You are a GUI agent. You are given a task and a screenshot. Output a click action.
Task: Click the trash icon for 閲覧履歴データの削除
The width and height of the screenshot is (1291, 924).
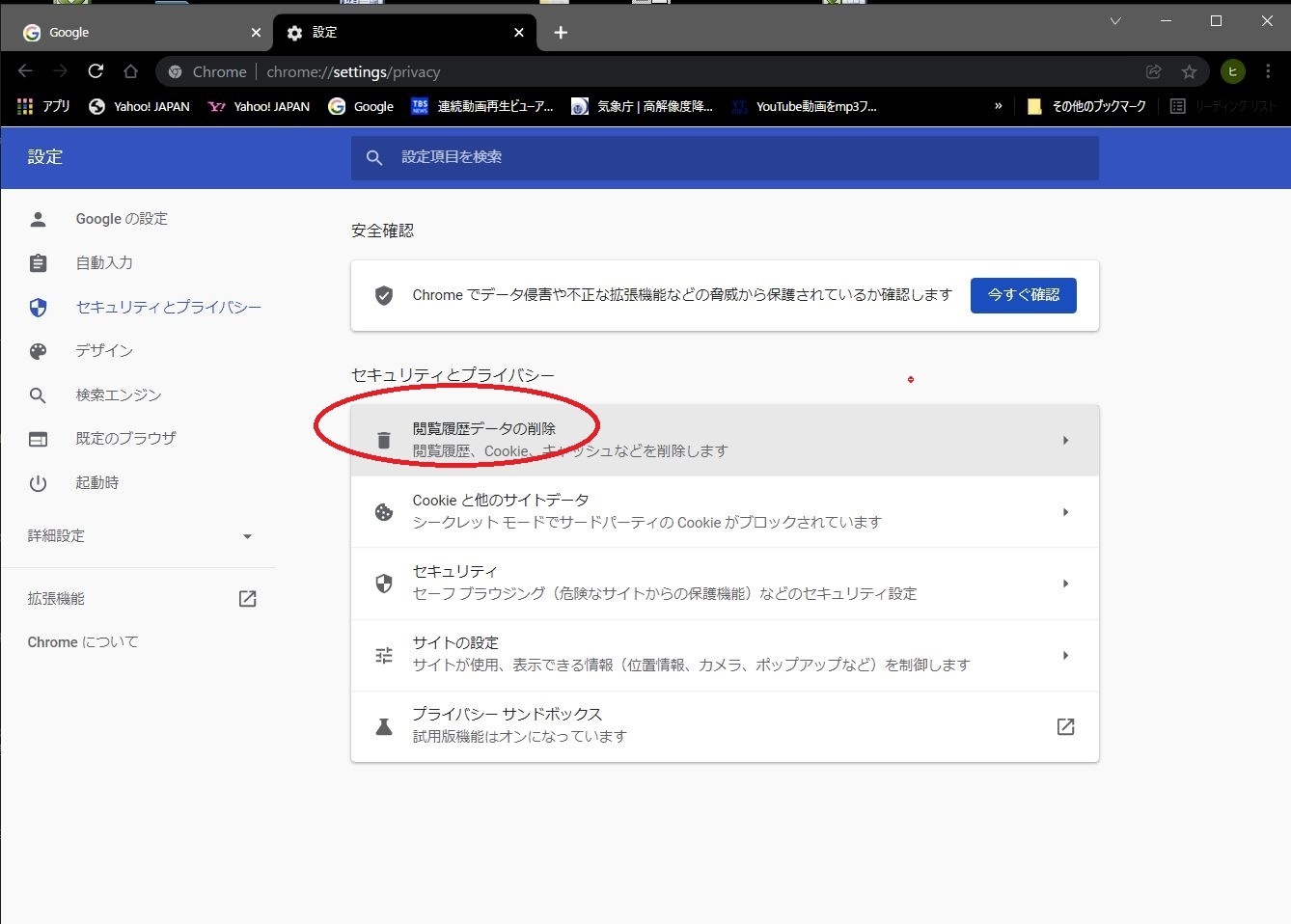point(384,441)
